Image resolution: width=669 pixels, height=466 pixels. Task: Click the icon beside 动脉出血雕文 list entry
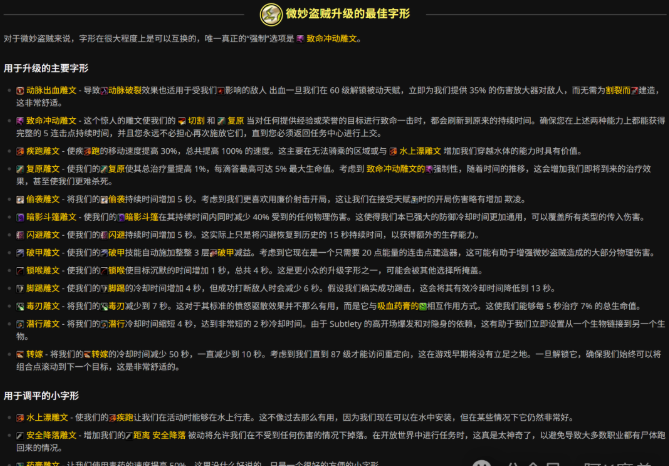(18, 90)
